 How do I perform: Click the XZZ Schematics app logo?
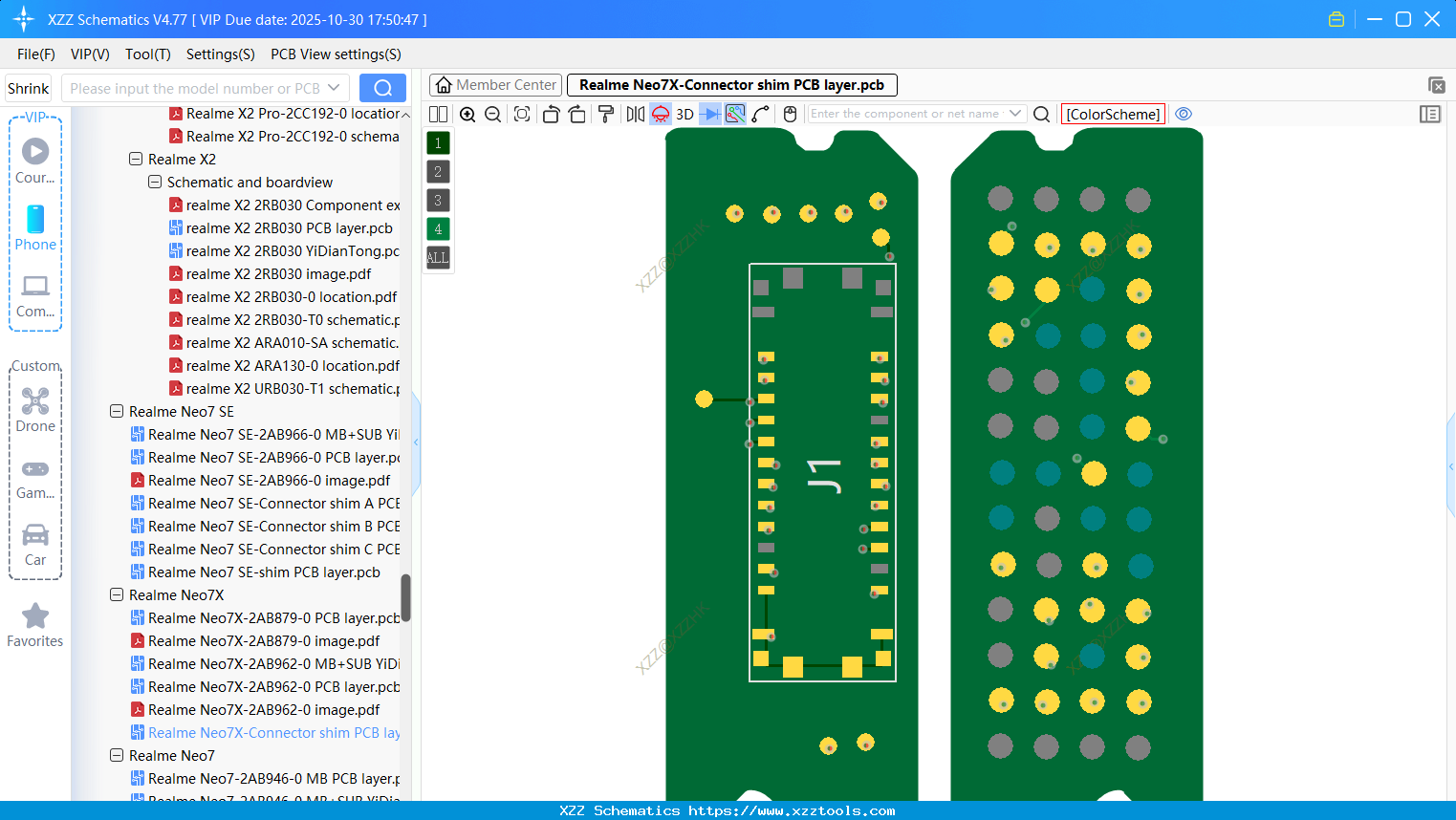pos(24,19)
